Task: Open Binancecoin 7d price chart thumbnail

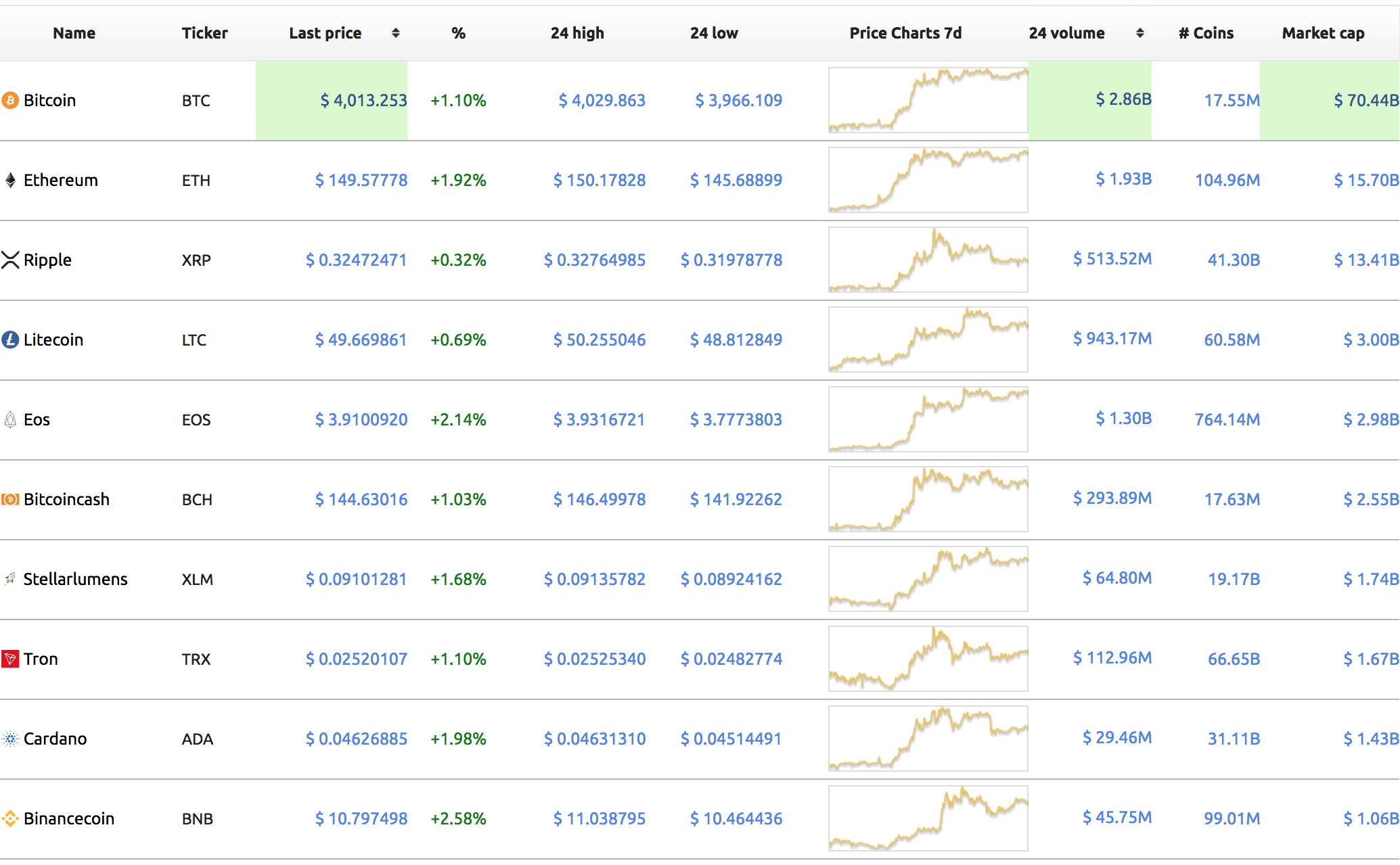Action: click(928, 818)
